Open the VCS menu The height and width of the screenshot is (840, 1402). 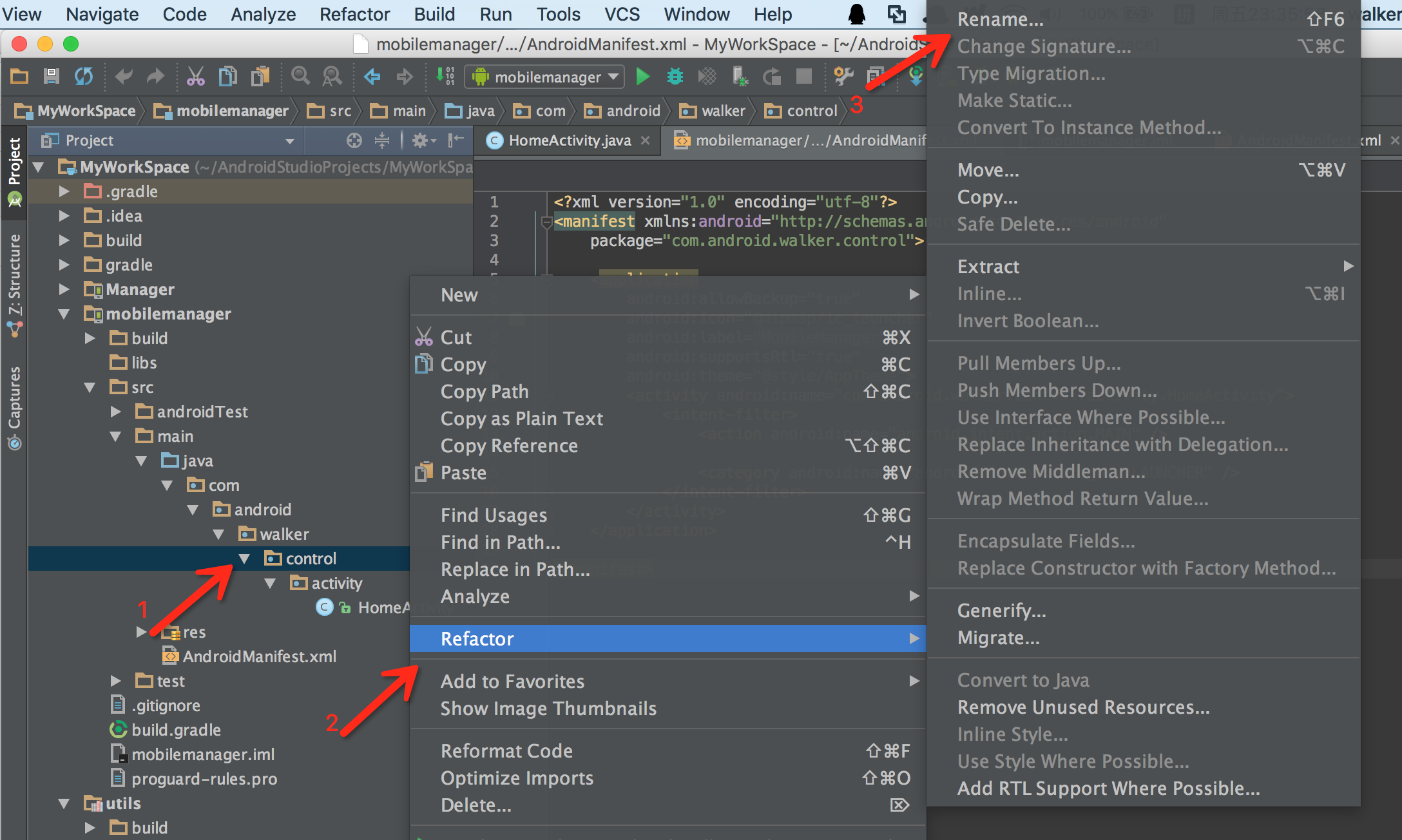(x=622, y=14)
